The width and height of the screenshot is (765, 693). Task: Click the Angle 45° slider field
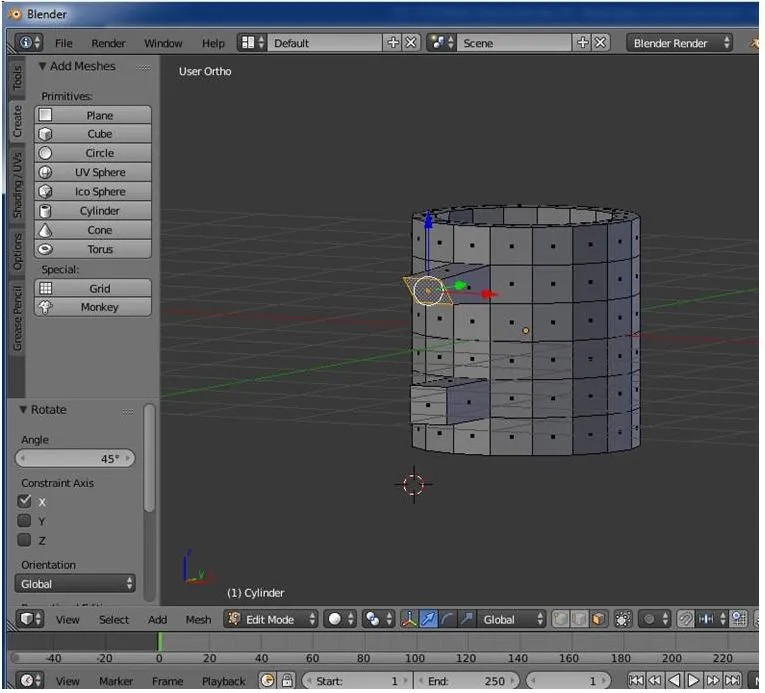(x=75, y=459)
